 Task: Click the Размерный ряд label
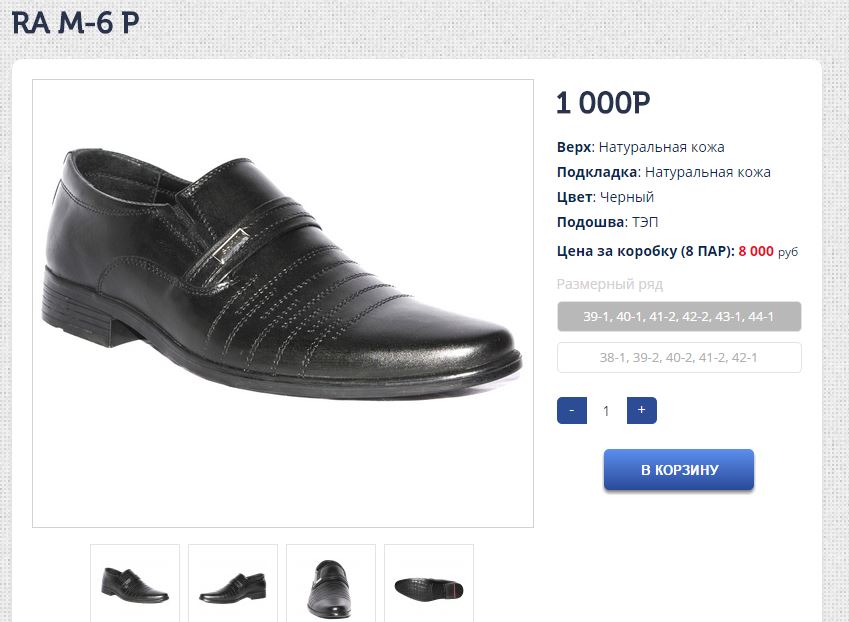point(609,284)
